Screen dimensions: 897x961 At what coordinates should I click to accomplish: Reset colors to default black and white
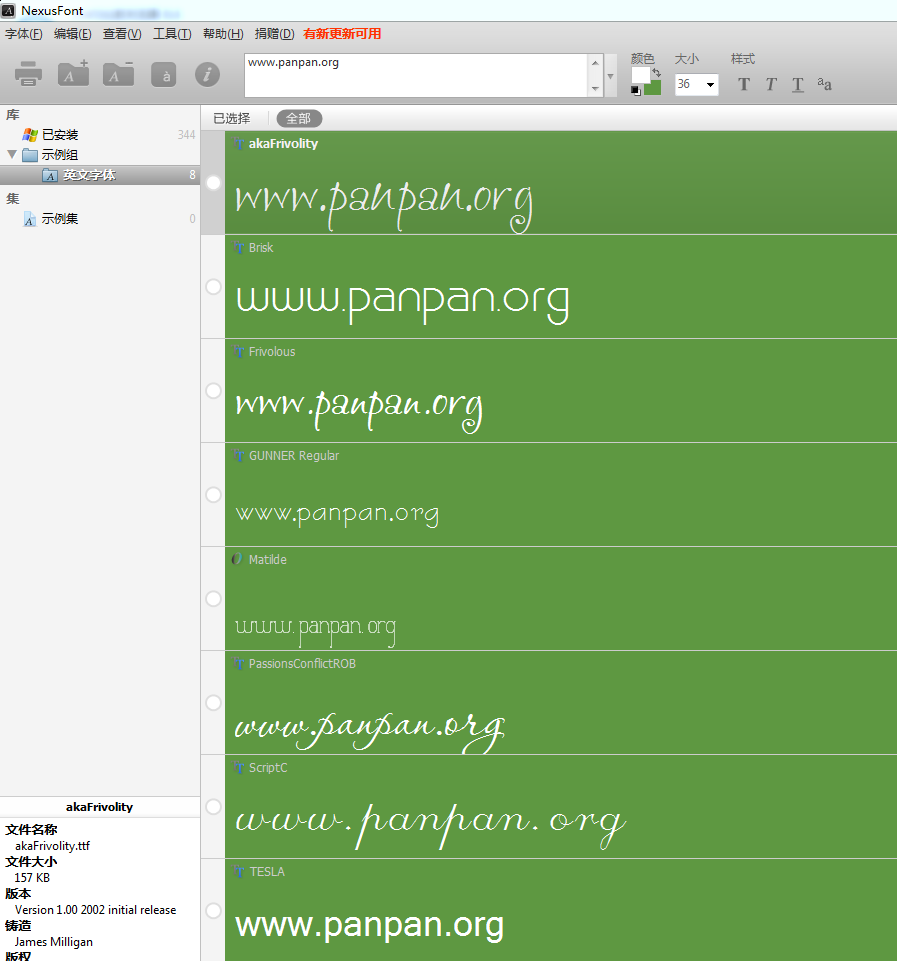[x=635, y=90]
